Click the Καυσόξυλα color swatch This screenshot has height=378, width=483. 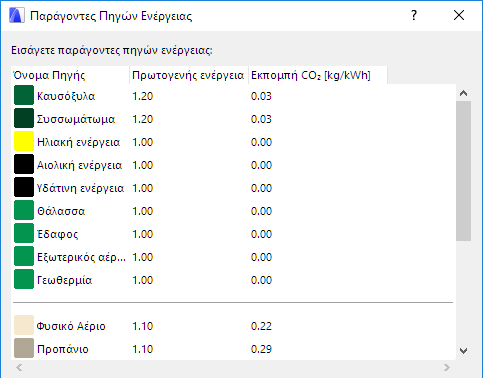tap(24, 95)
